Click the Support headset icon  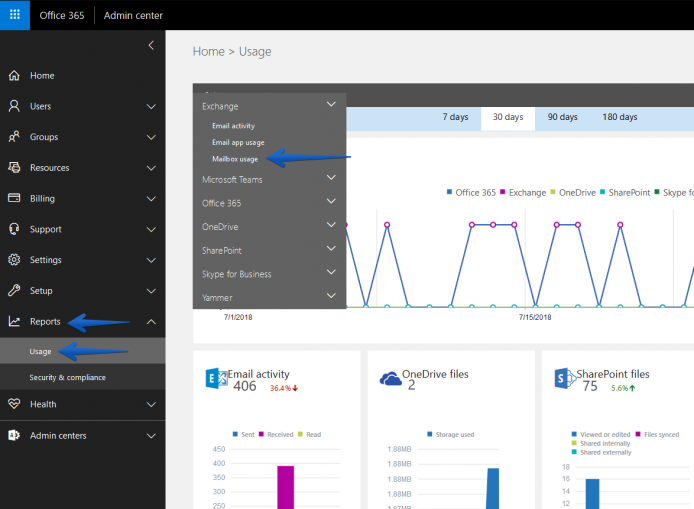click(14, 229)
